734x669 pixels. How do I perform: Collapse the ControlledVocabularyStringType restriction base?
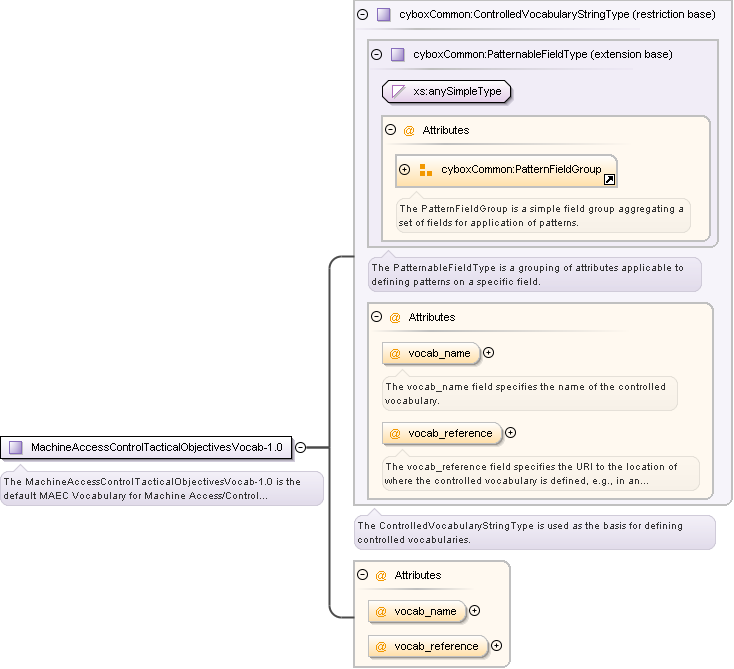click(362, 15)
